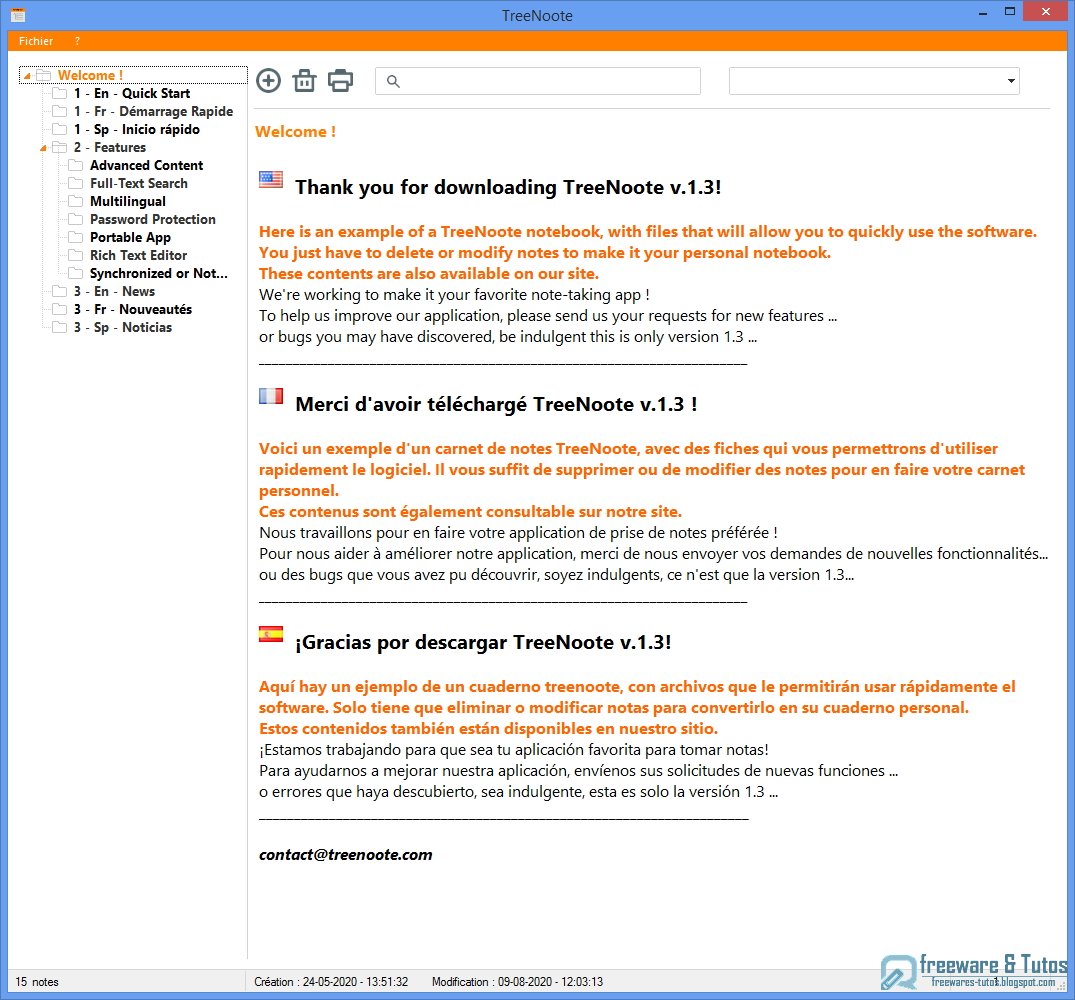Click the folder icon beside Portable App
This screenshot has width=1075, height=1000.
click(x=75, y=237)
